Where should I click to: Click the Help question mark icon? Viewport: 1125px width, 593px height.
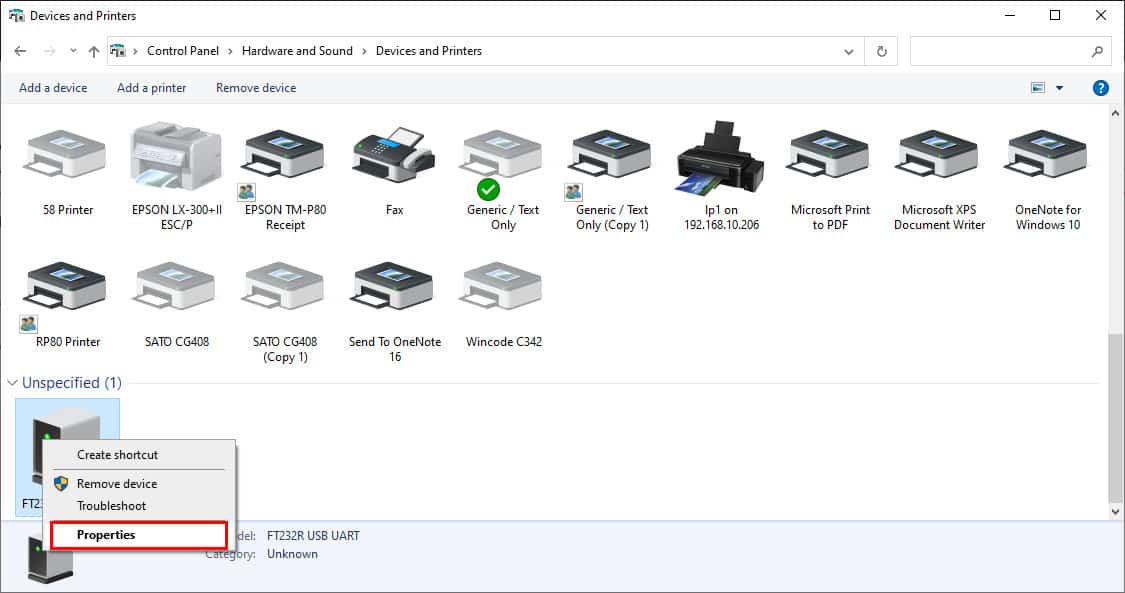click(x=1101, y=87)
